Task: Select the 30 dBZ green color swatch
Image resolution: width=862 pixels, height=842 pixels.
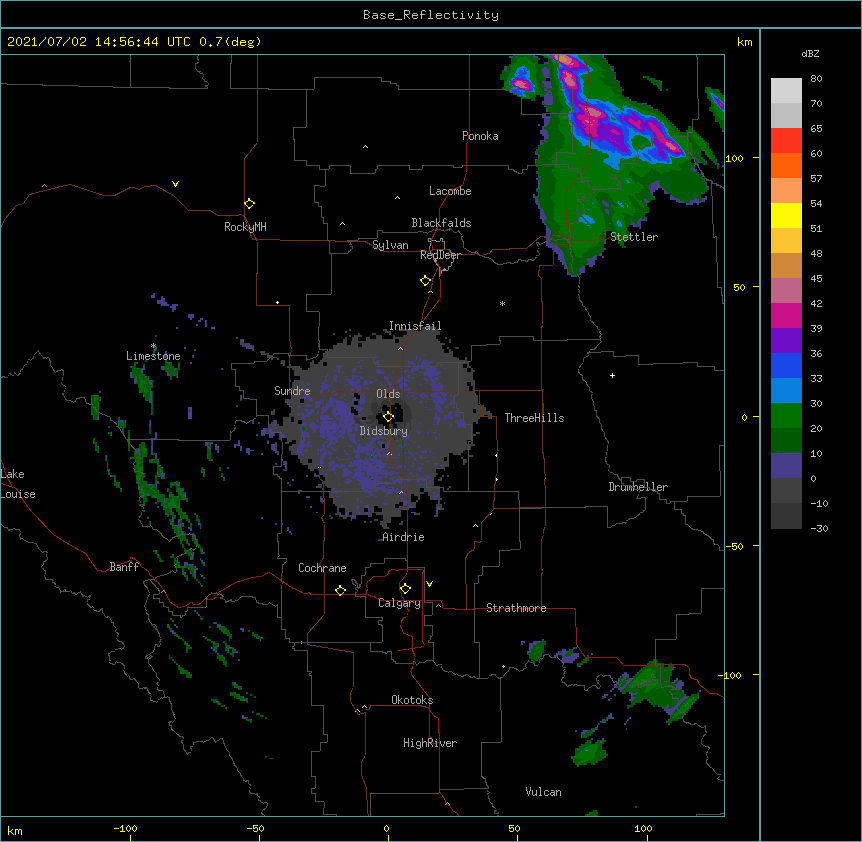Action: click(786, 416)
